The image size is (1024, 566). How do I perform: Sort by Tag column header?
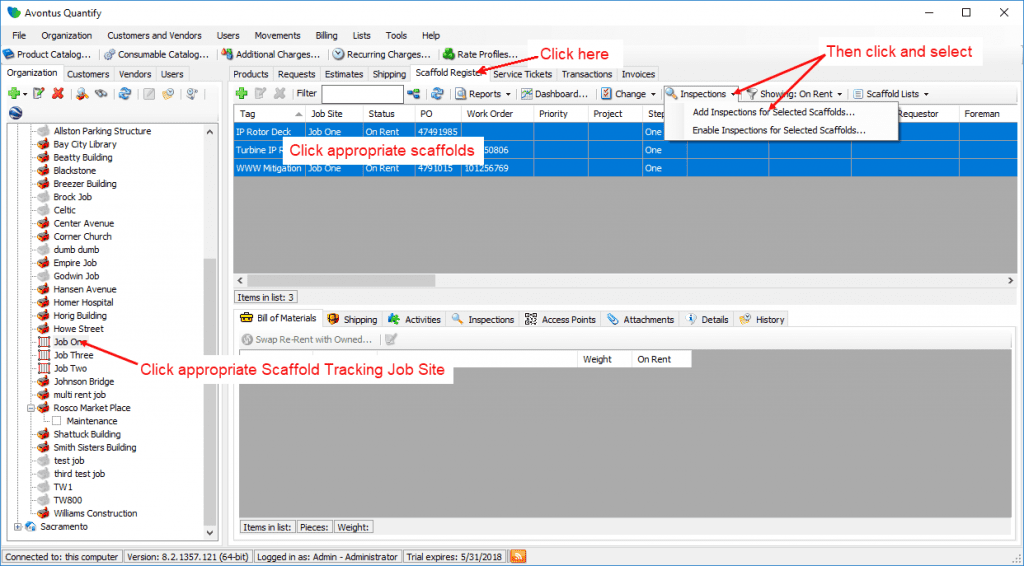(270, 114)
